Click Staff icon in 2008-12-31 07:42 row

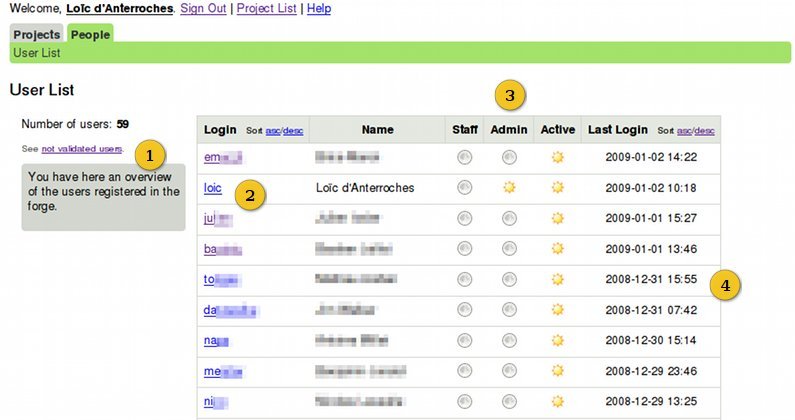pos(464,310)
